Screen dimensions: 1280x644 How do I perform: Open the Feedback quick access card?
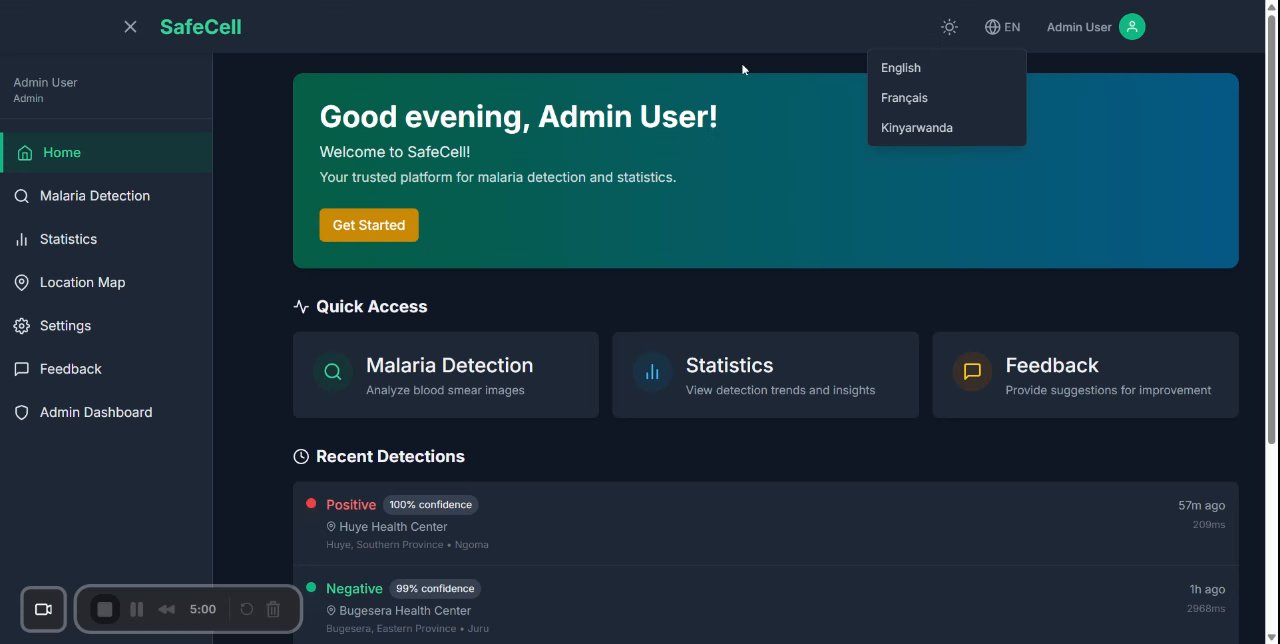(x=1085, y=375)
